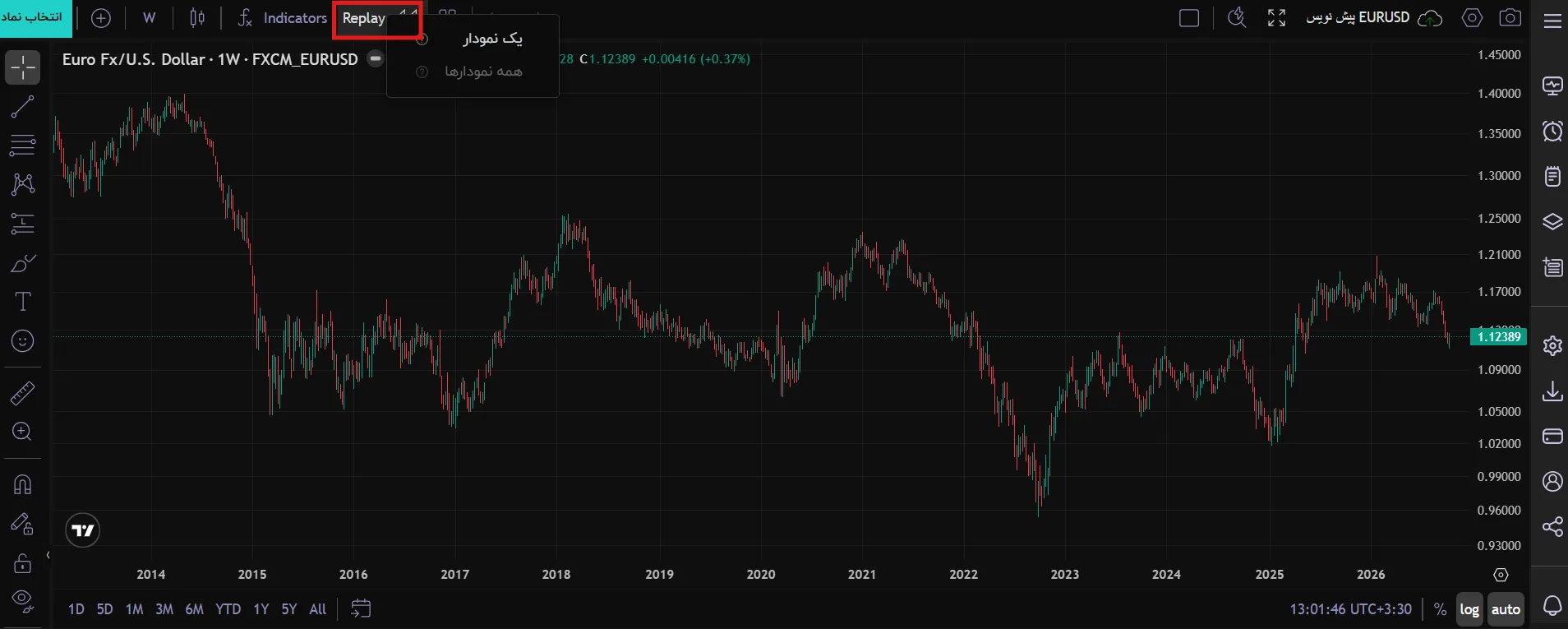
Task: Toggle the auto scale button
Action: (1506, 609)
